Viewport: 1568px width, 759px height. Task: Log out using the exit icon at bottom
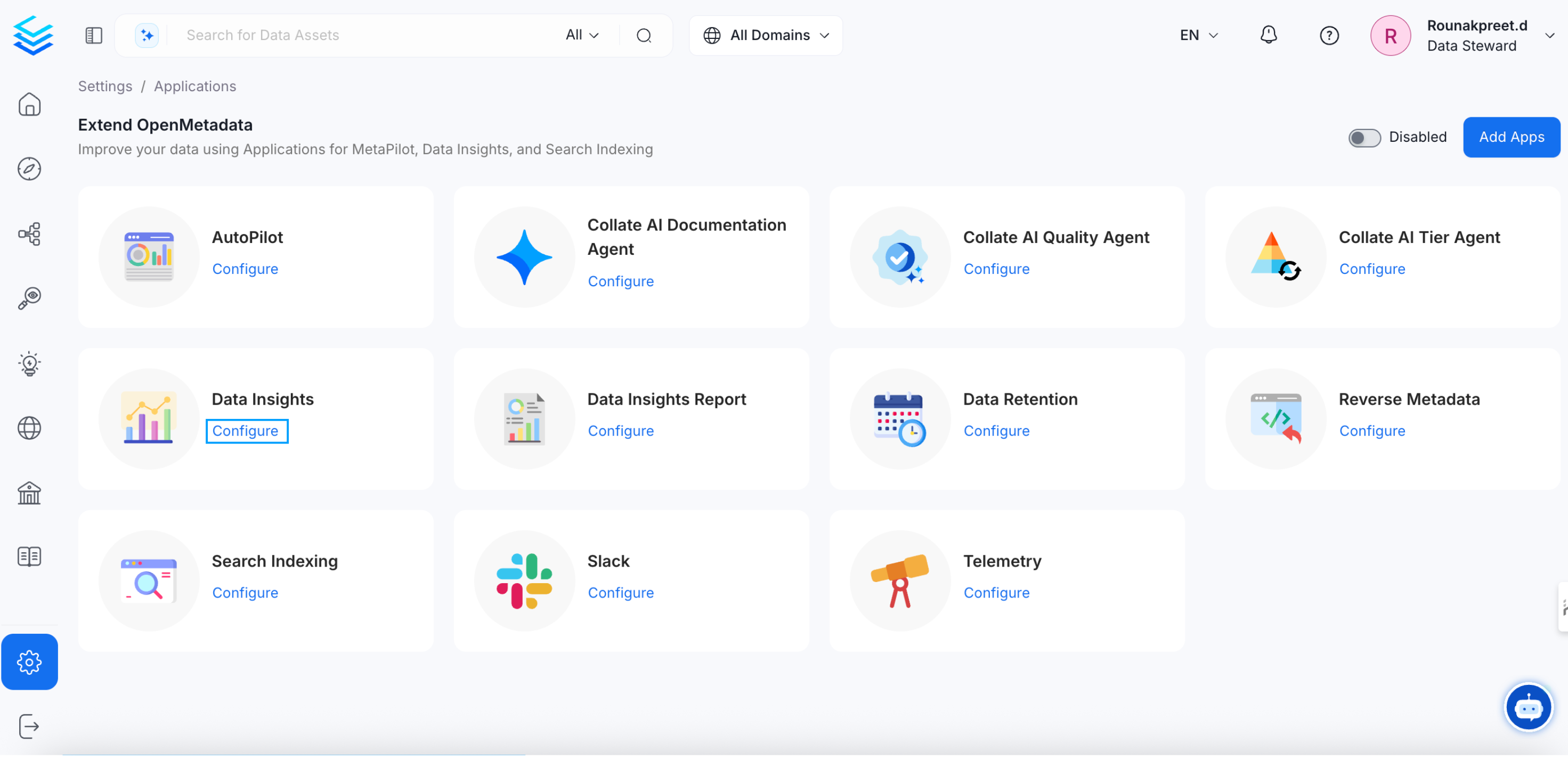click(29, 726)
